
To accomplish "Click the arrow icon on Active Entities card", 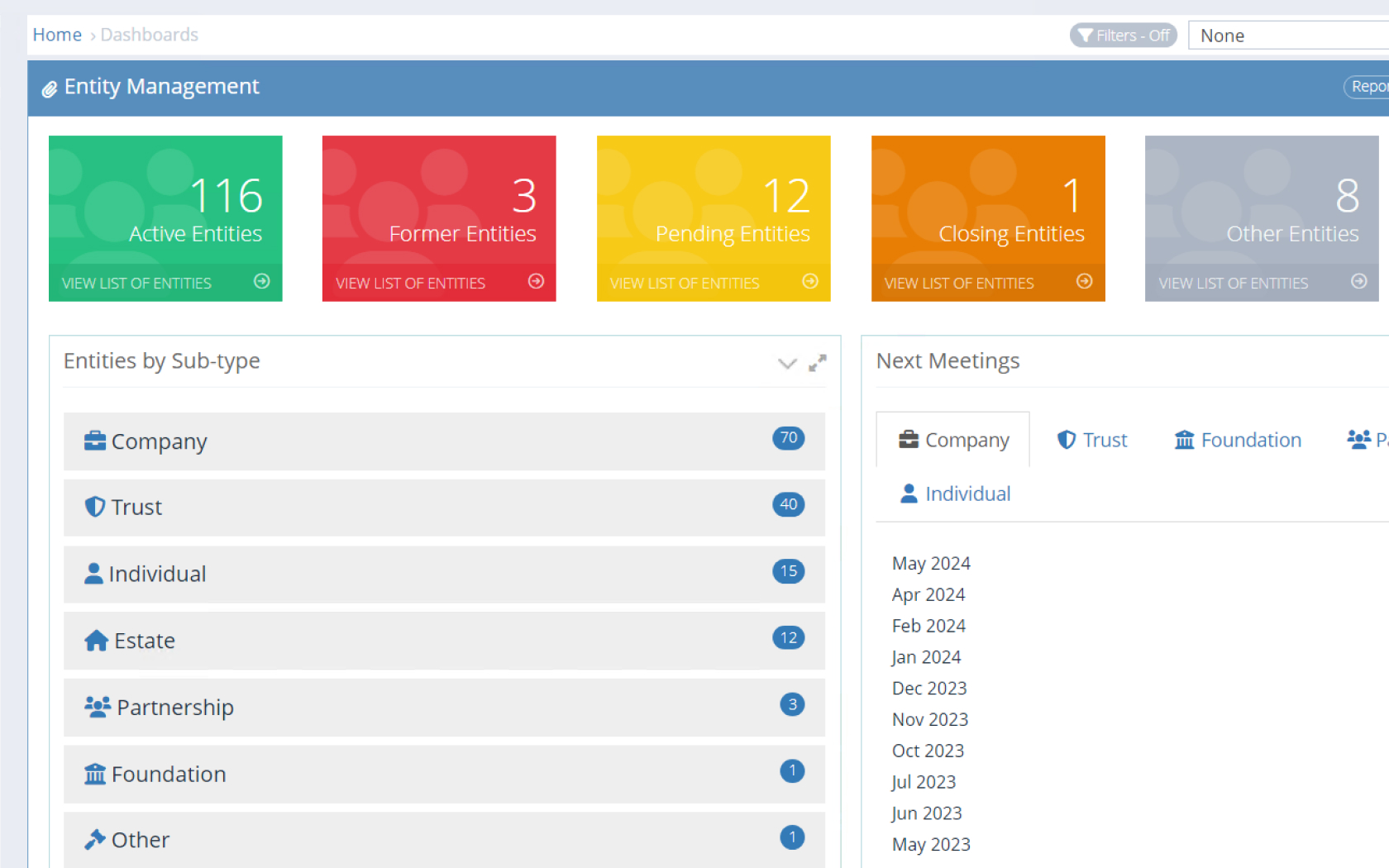I will pyautogui.click(x=261, y=282).
